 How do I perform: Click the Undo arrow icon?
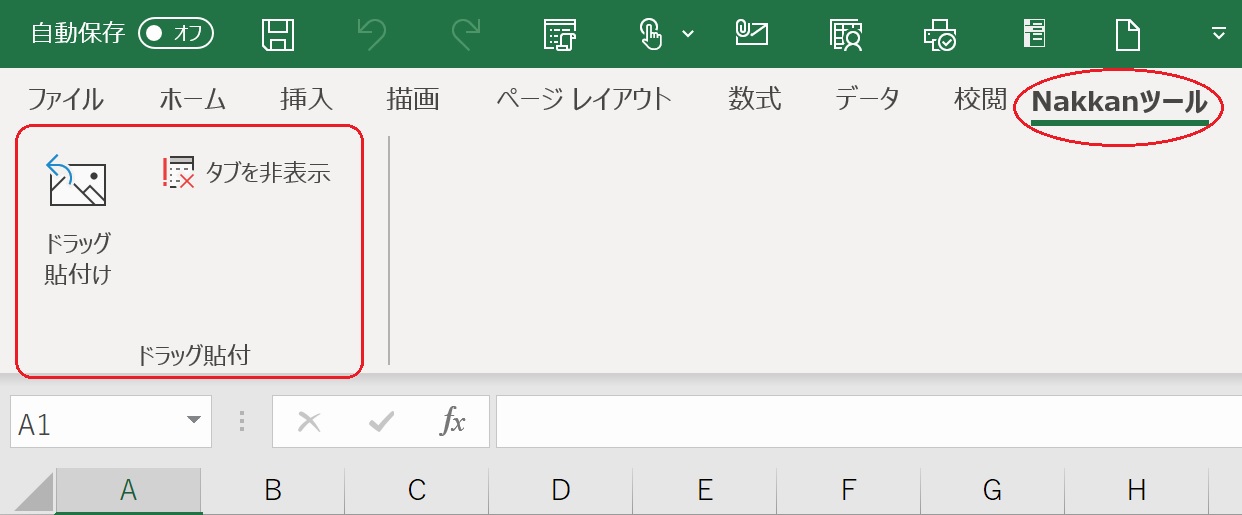click(372, 34)
